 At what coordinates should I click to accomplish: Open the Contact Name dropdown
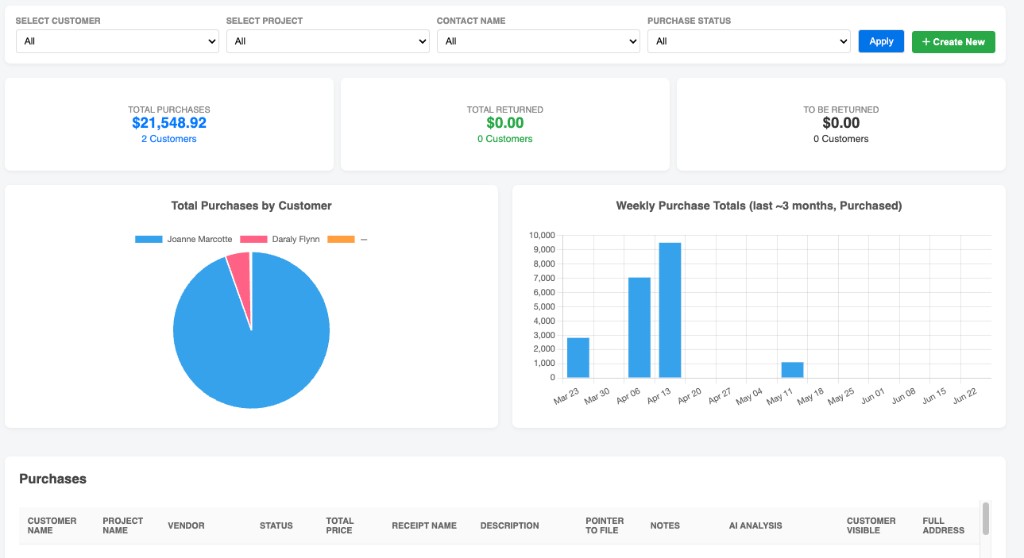coord(538,41)
